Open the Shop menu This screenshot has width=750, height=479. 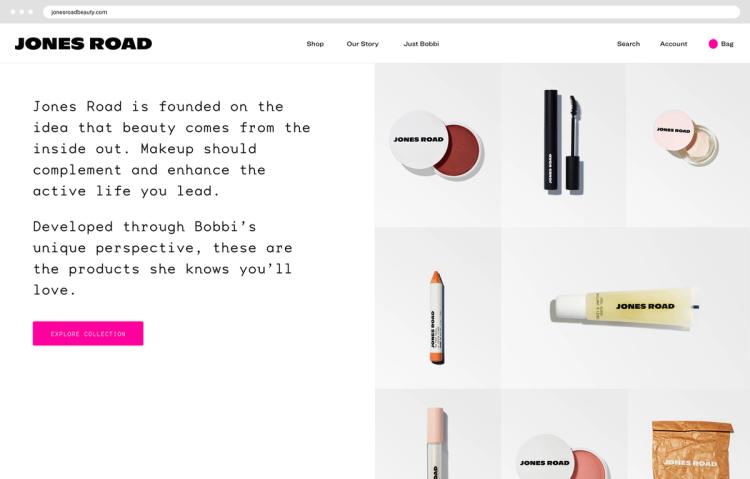pos(315,44)
